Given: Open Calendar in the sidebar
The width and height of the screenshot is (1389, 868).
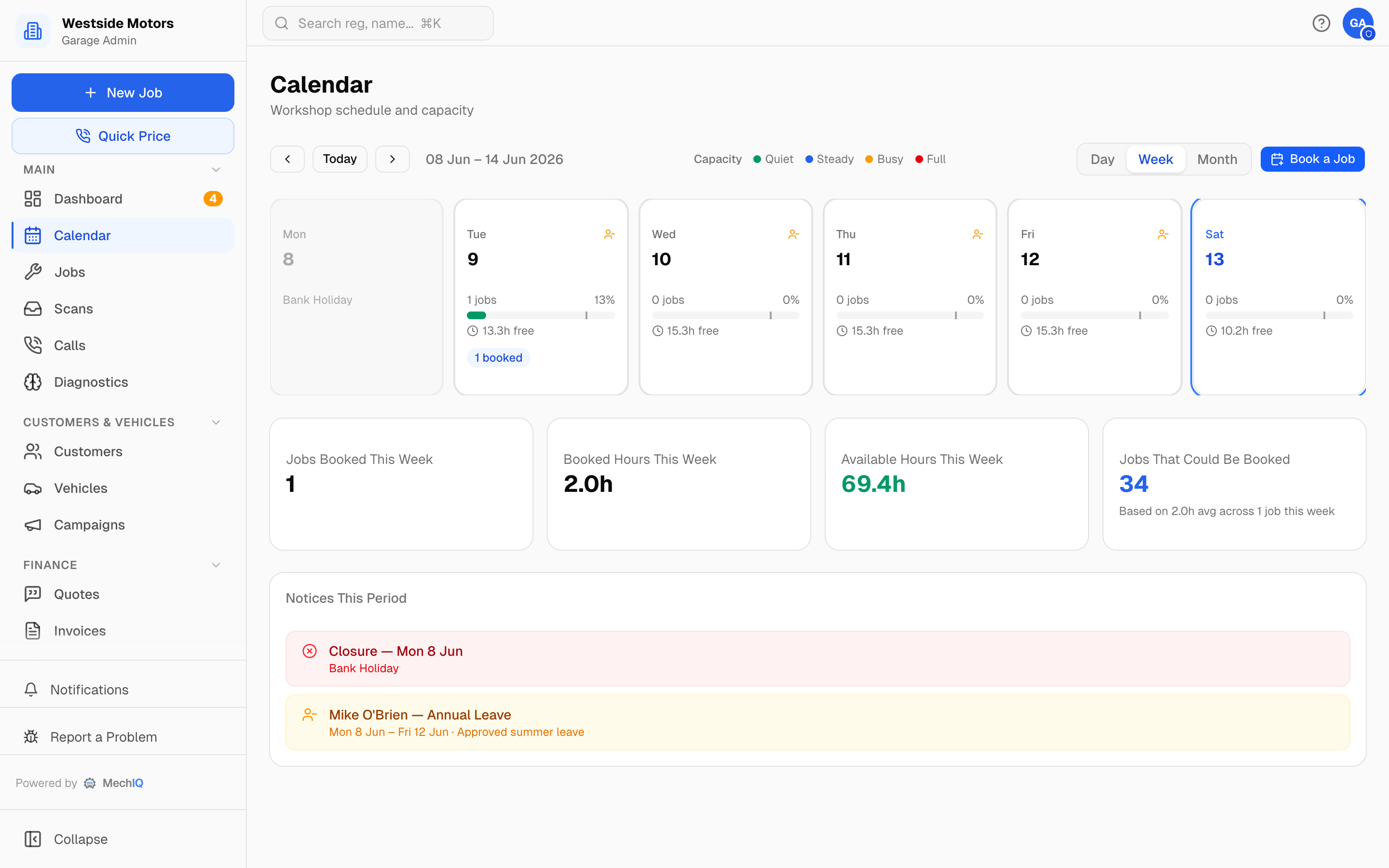Looking at the screenshot, I should point(123,235).
